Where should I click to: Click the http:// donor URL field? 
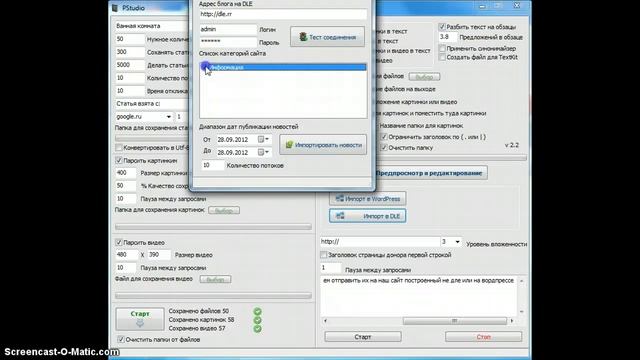coord(379,242)
